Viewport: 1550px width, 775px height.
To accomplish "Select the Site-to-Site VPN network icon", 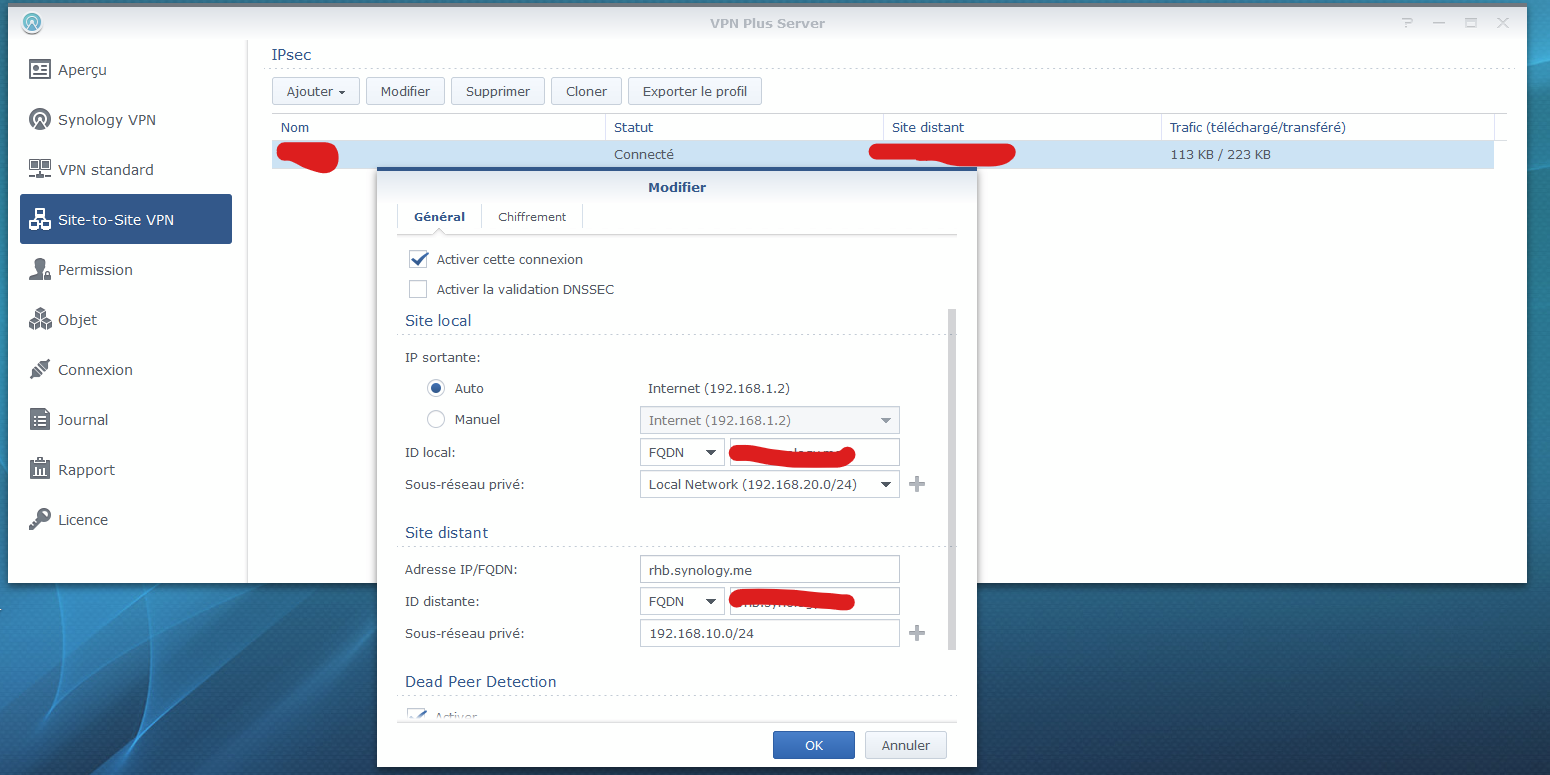I will [40, 220].
